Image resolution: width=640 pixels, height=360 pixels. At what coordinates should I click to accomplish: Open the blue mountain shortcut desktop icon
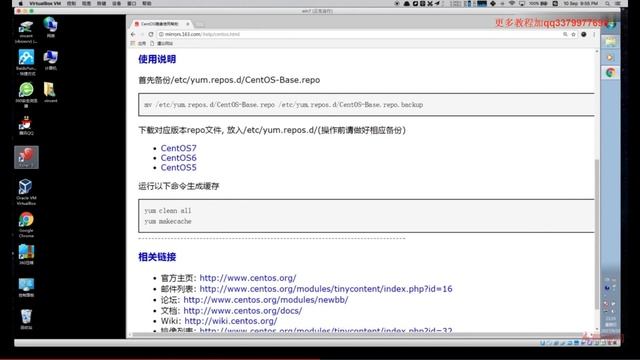click(26, 62)
